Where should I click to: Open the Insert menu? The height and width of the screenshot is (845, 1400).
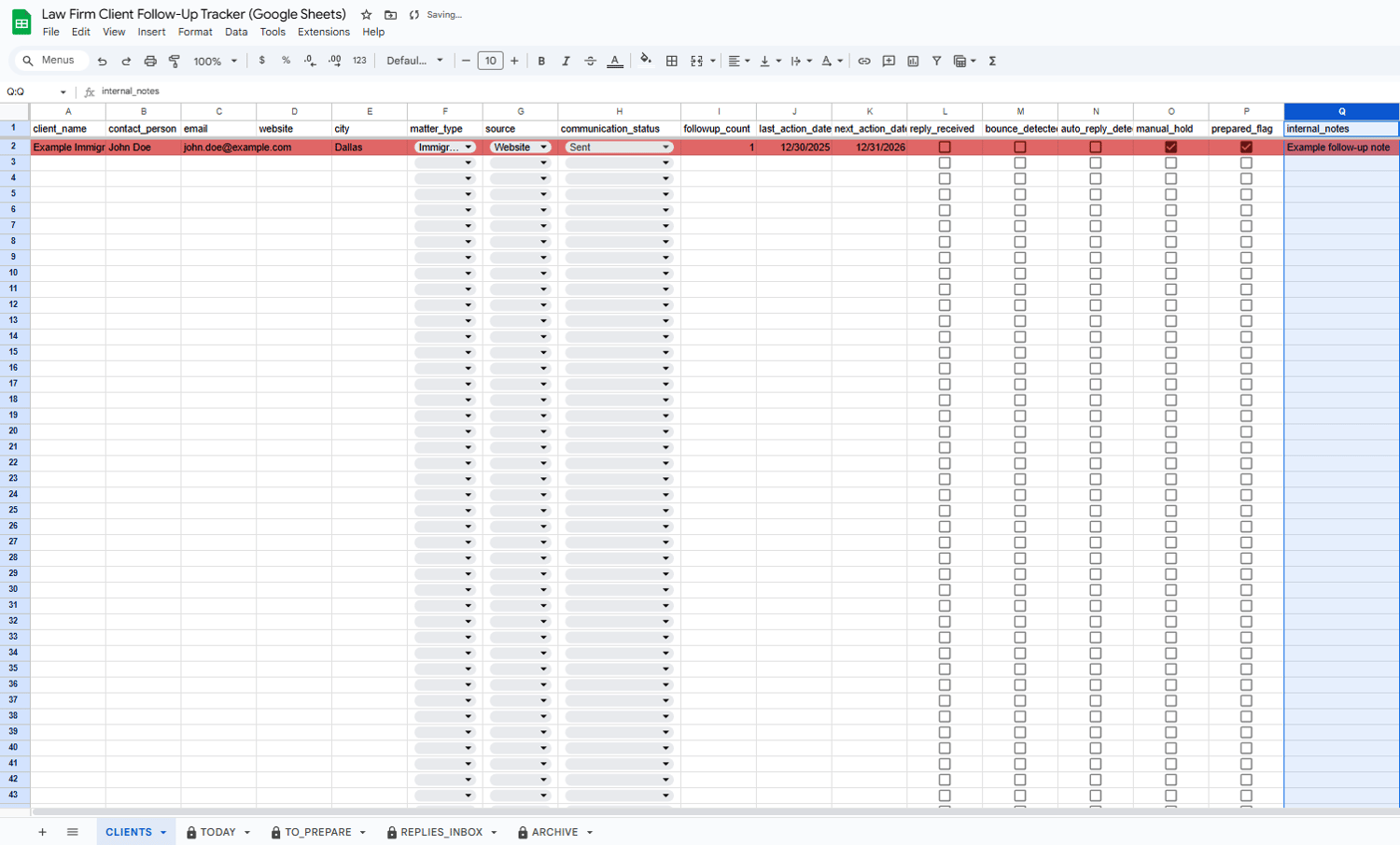tap(151, 32)
